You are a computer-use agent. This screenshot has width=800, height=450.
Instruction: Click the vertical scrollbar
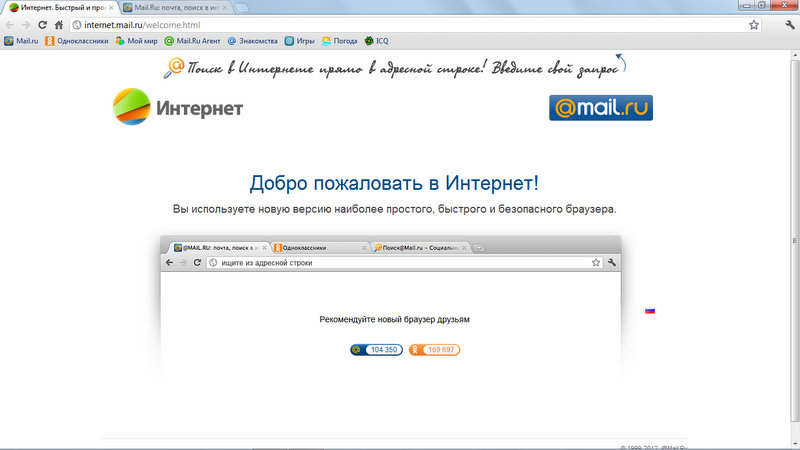[x=795, y=240]
